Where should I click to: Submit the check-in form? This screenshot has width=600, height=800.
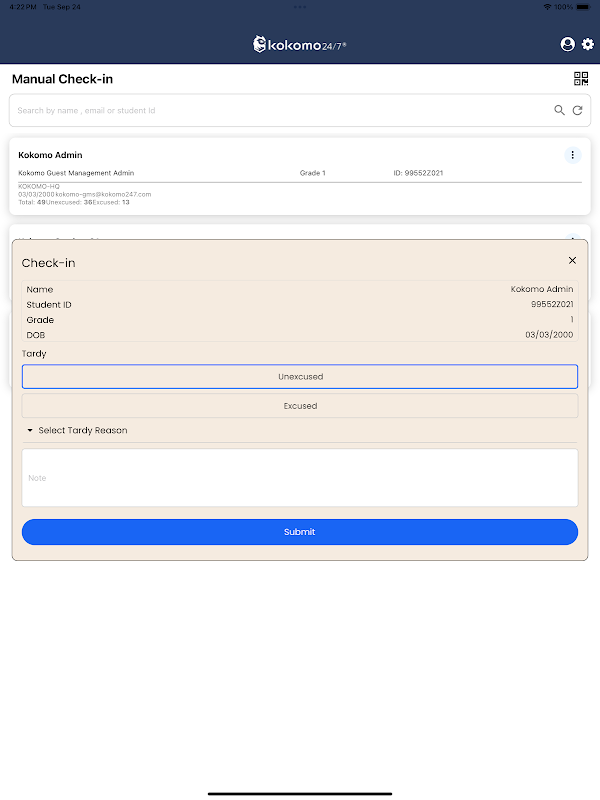click(x=300, y=532)
